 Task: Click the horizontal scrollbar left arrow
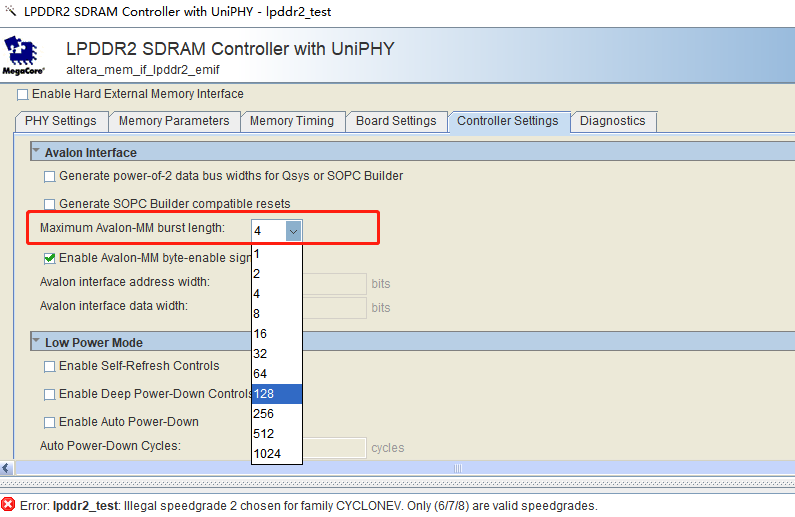click(7, 468)
